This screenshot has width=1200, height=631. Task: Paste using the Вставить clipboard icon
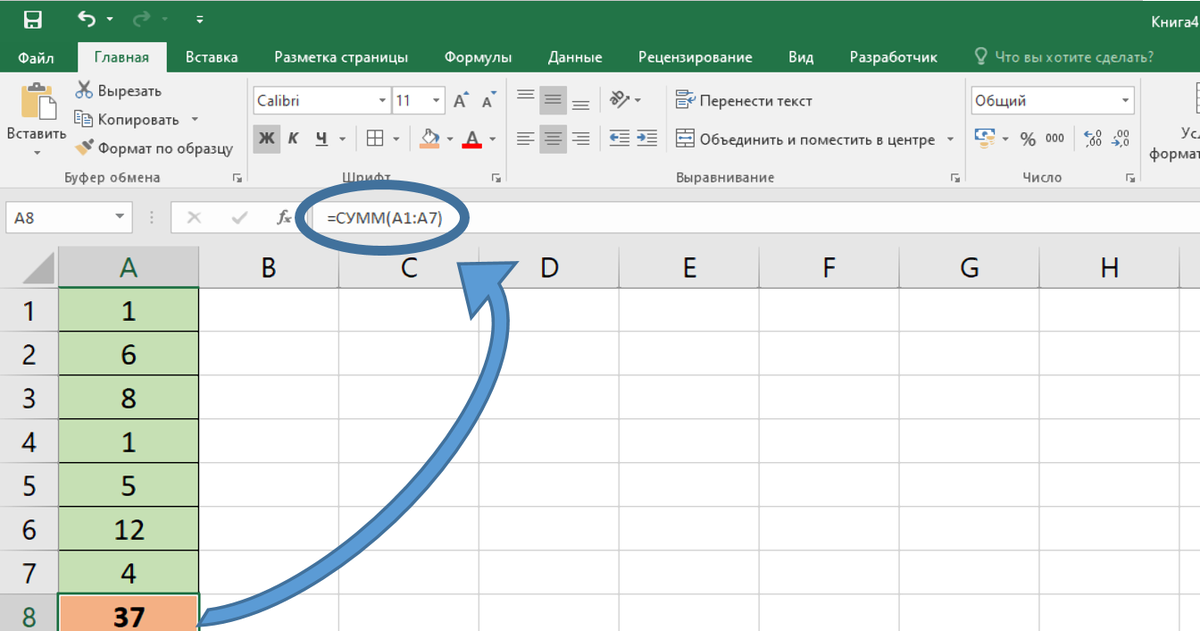[x=37, y=102]
